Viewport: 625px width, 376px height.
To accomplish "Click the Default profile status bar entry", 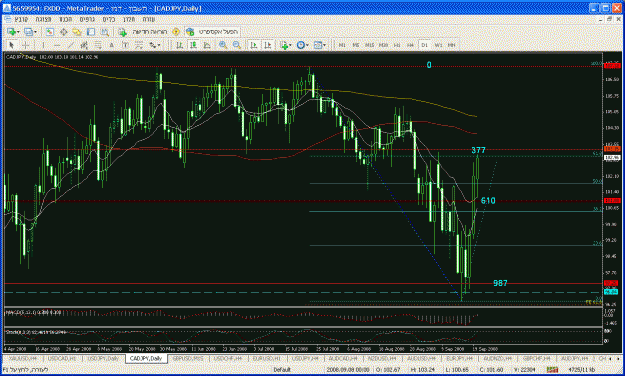I will [x=282, y=370].
